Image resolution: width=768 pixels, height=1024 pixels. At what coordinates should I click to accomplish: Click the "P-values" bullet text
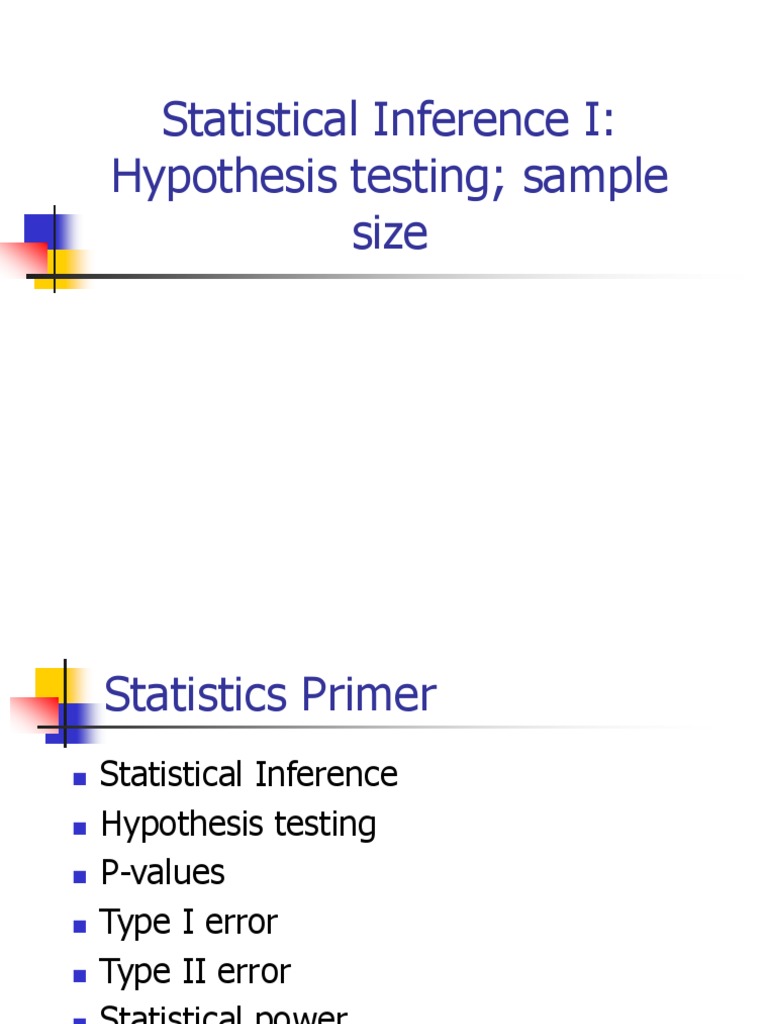[162, 873]
